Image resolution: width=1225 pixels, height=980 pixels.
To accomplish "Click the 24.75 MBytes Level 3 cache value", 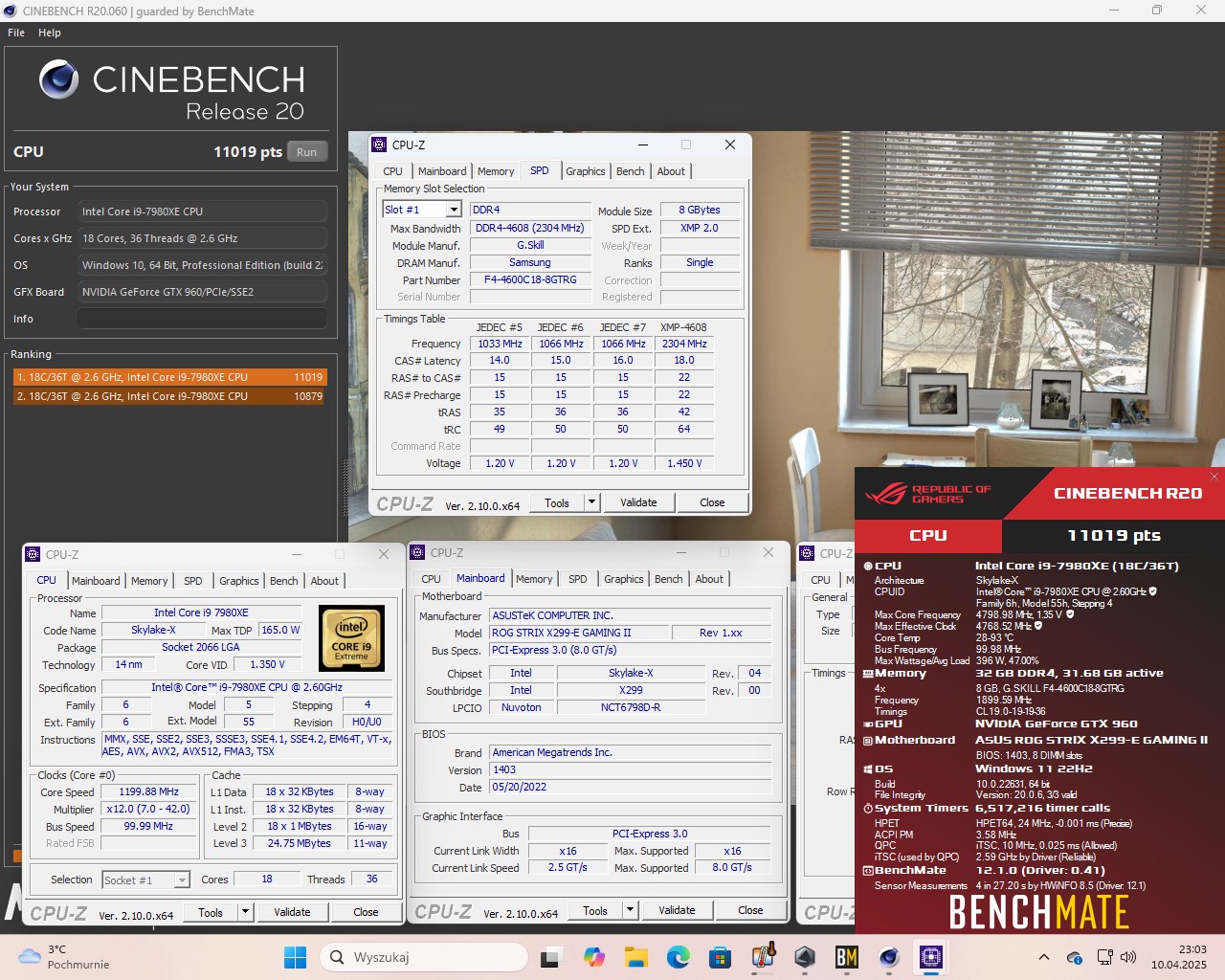I will (x=299, y=843).
